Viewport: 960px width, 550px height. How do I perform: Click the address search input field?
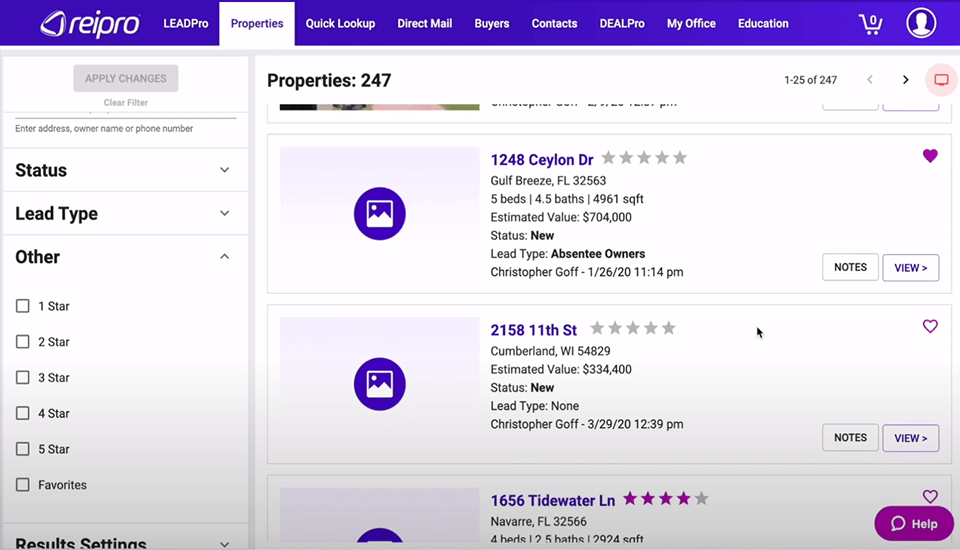coord(126,115)
